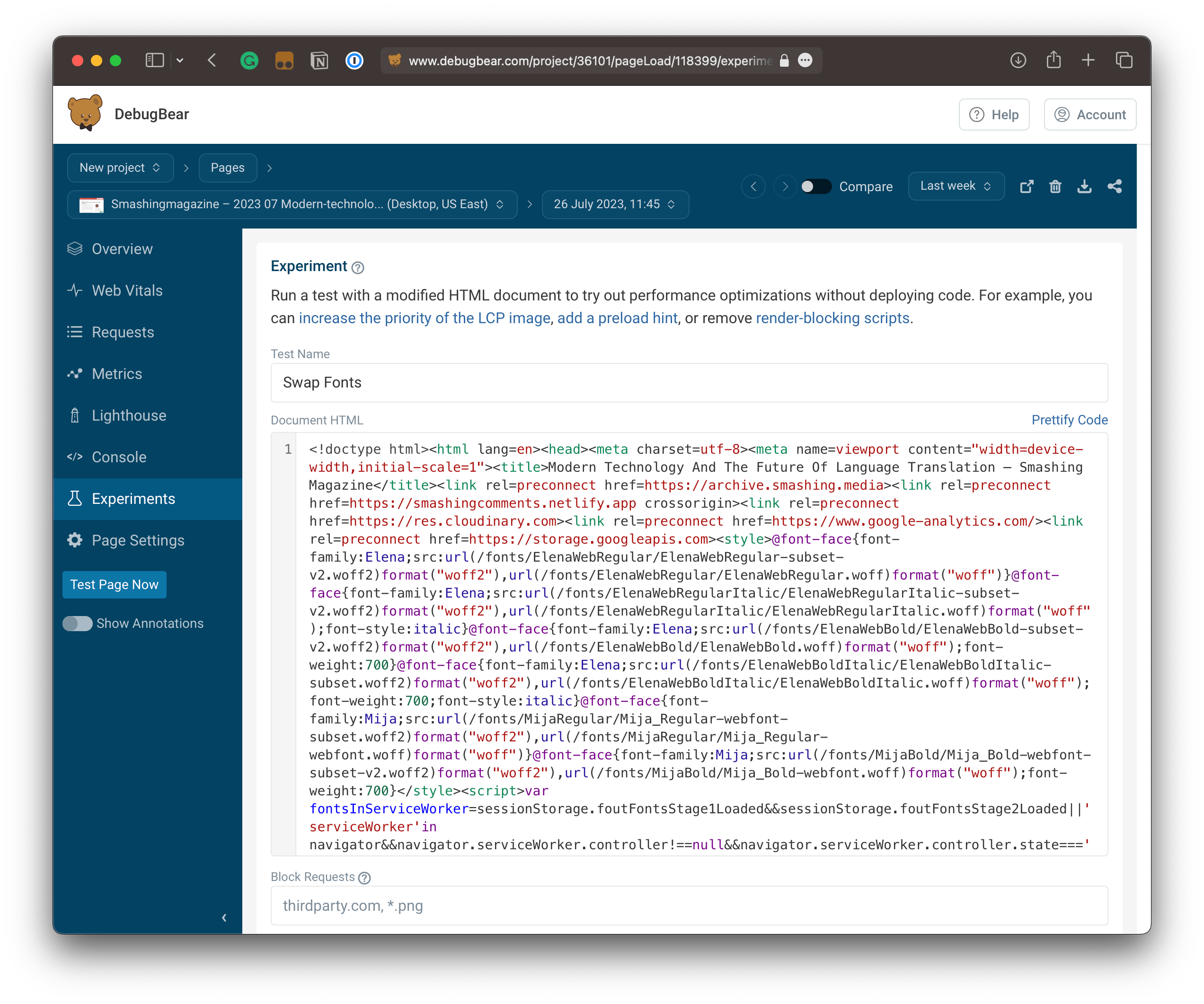Delete this test with the trash icon
The height and width of the screenshot is (1004, 1204).
(x=1055, y=186)
